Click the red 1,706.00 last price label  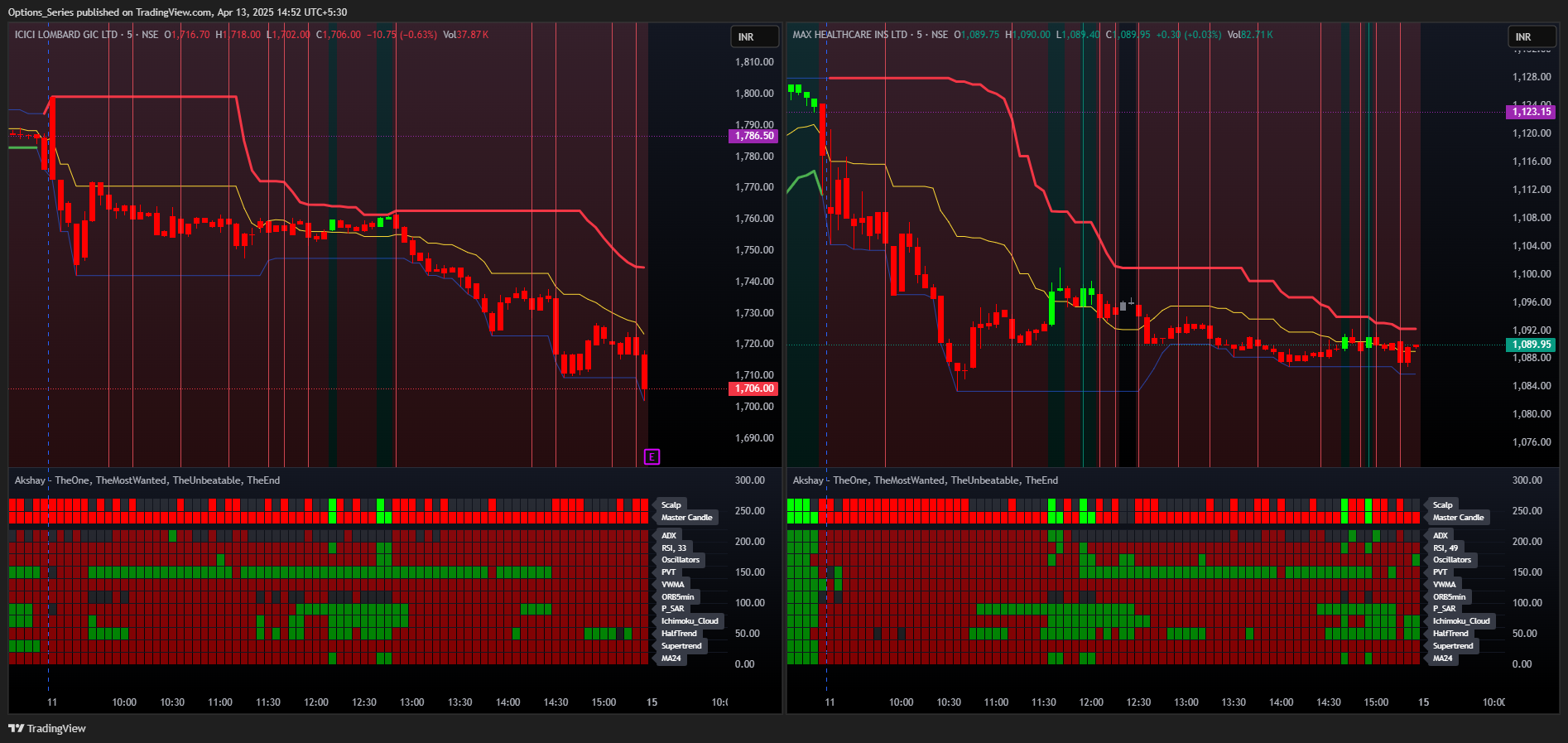pos(753,388)
